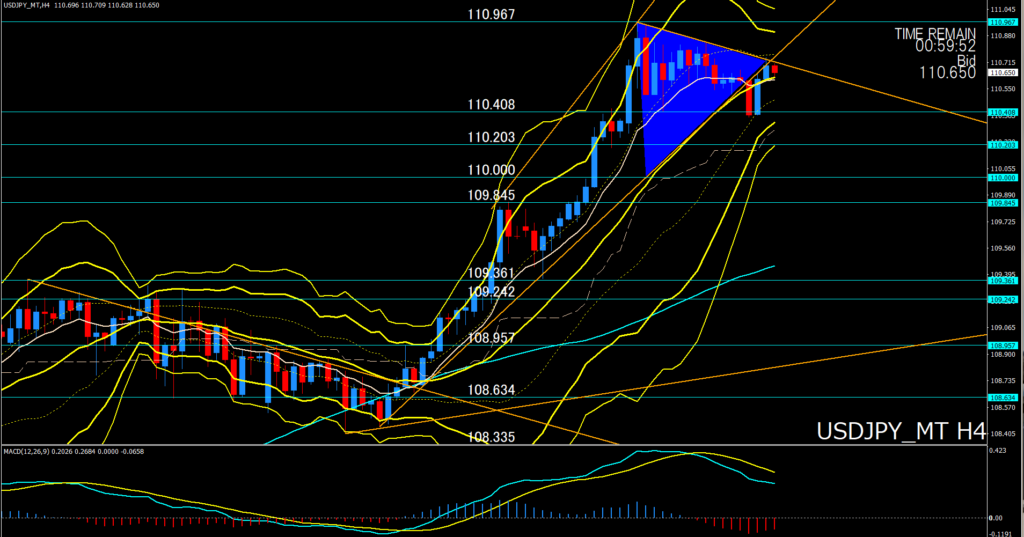
Task: Click the 111.045 value on price axis
Action: coord(1003,10)
